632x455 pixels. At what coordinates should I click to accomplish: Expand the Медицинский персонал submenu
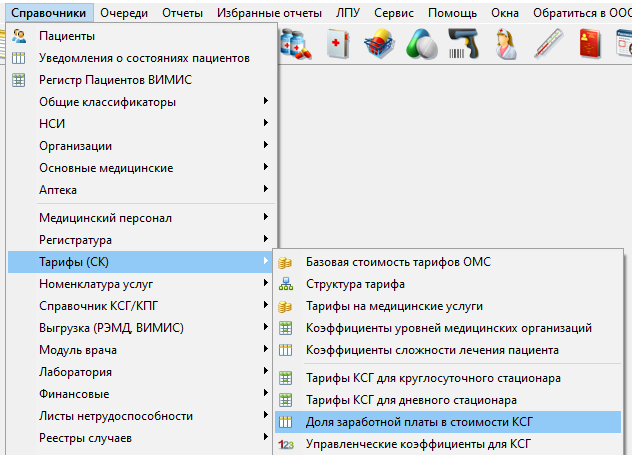(x=105, y=217)
